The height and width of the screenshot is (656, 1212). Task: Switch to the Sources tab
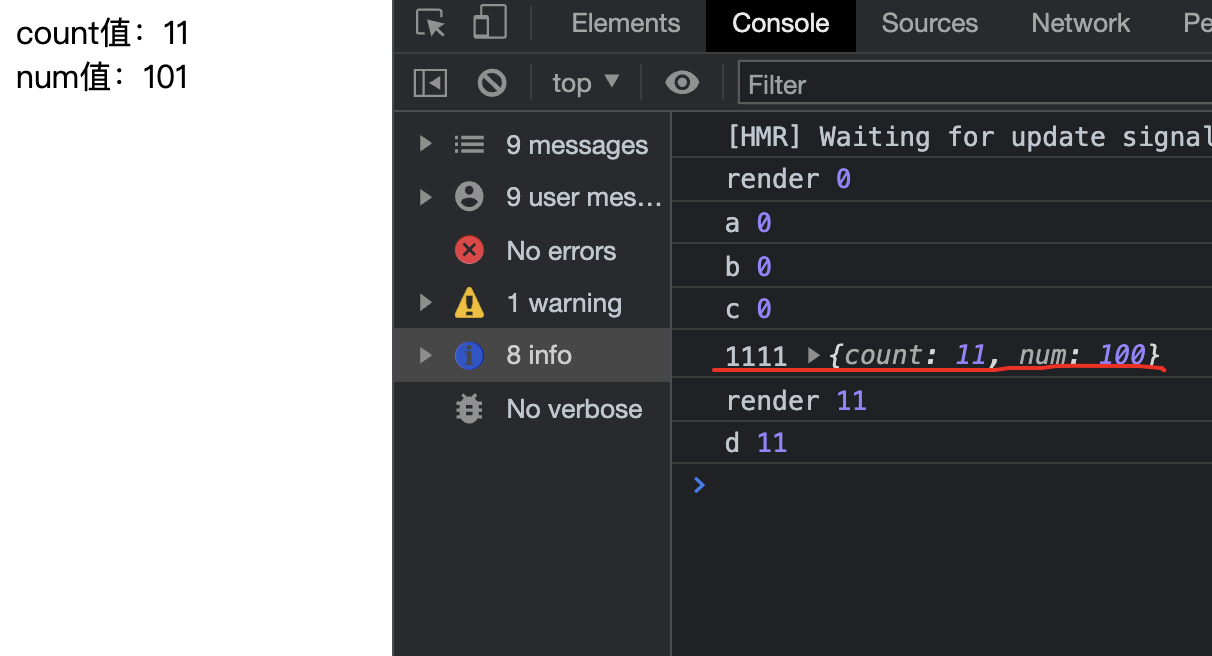[x=930, y=23]
